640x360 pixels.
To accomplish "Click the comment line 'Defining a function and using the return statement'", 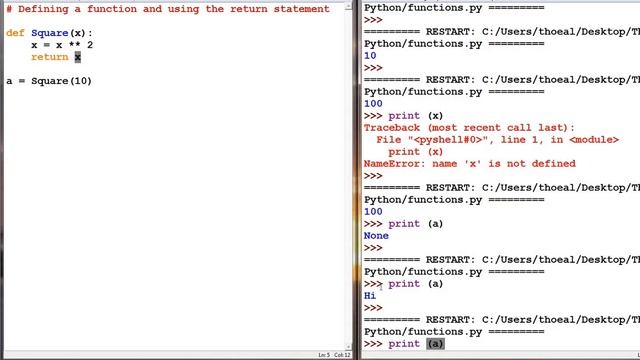I will tap(168, 9).
